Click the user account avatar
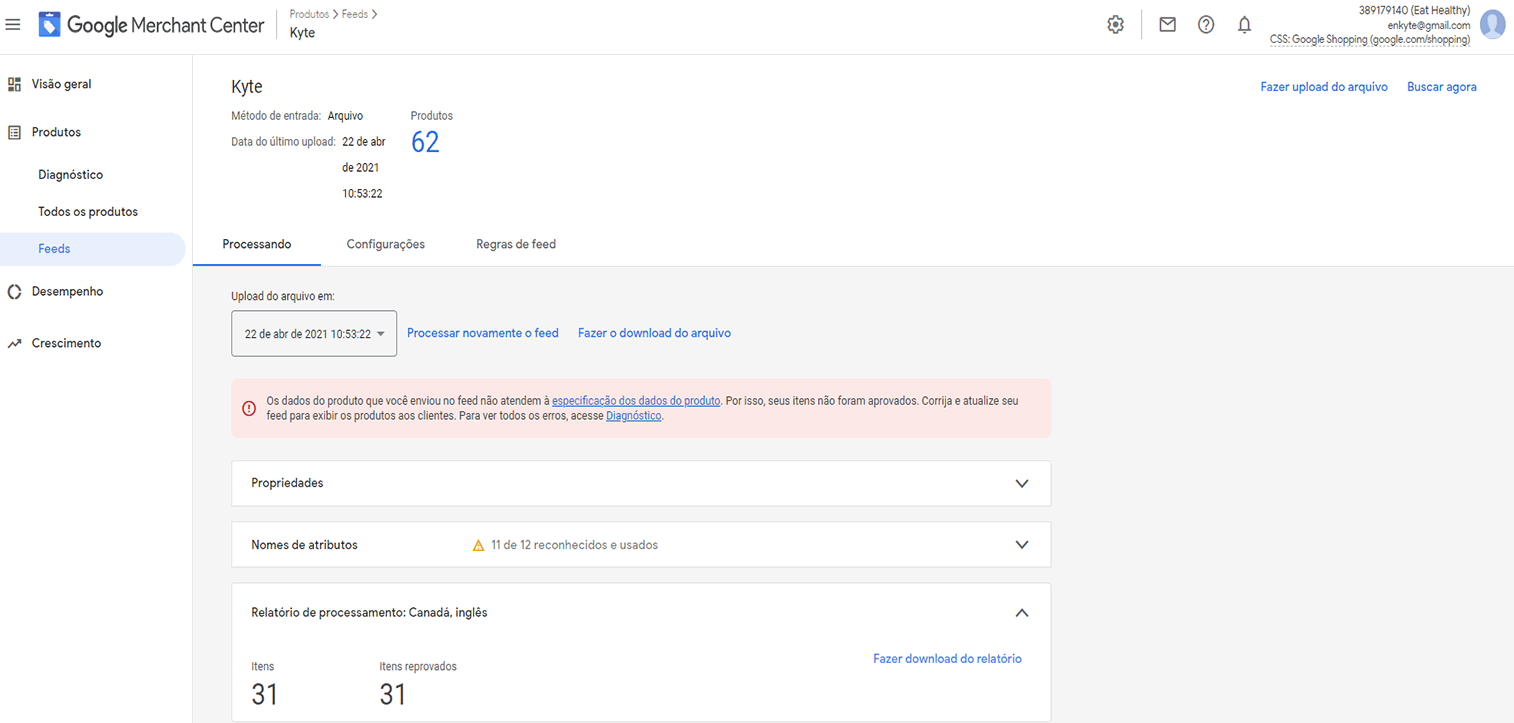The width and height of the screenshot is (1514, 723). coord(1492,25)
